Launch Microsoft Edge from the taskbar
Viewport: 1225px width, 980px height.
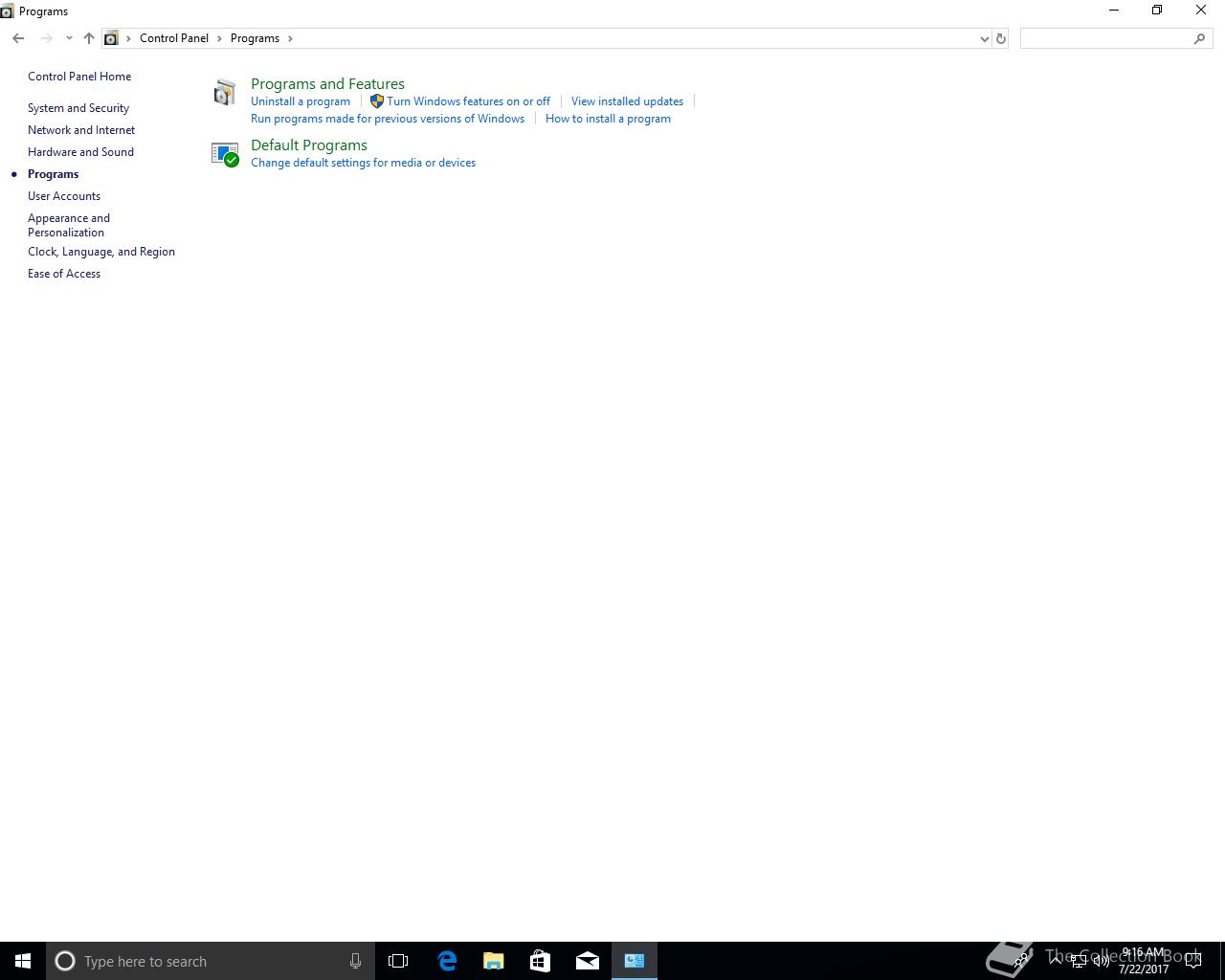point(447,961)
